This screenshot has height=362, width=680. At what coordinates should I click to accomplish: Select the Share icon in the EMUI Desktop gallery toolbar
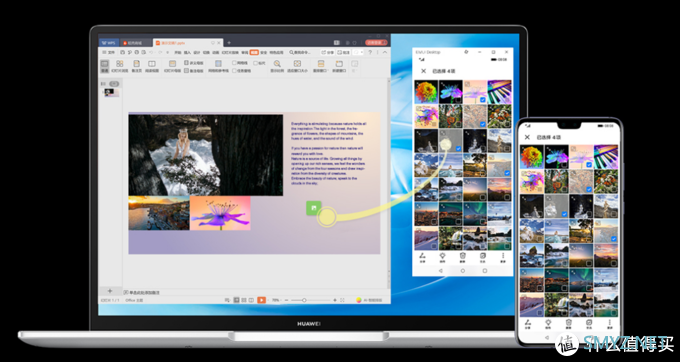(x=423, y=258)
